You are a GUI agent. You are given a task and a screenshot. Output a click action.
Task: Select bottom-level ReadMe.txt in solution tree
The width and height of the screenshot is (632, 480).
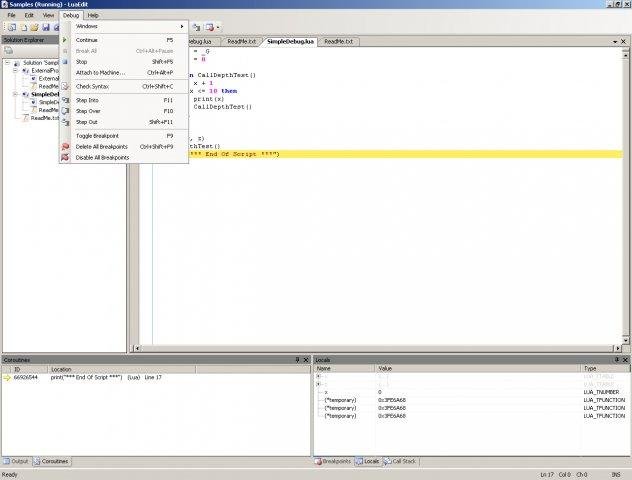[44, 118]
